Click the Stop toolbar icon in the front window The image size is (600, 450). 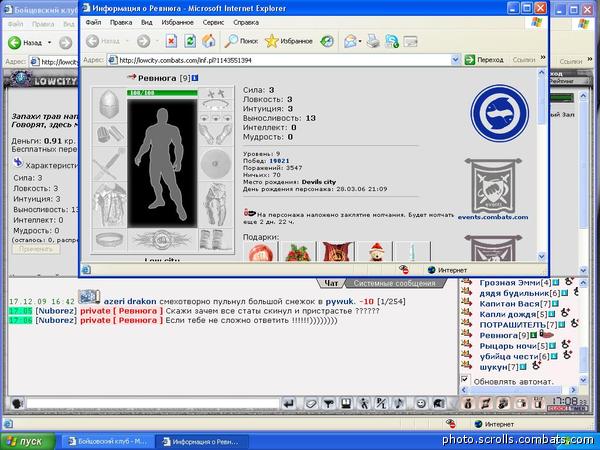coord(171,41)
